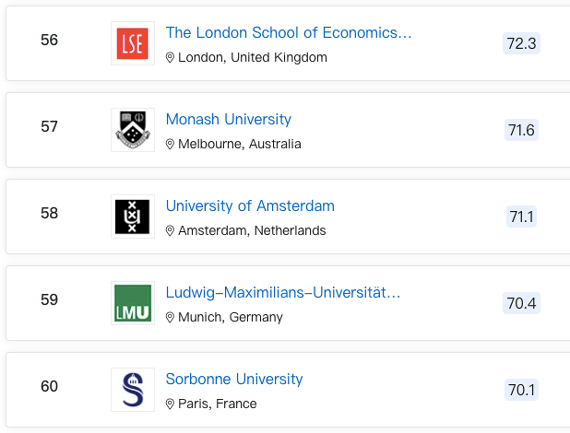Viewport: 570px width, 433px height.
Task: Click the green LMU logo
Action: tap(133, 303)
